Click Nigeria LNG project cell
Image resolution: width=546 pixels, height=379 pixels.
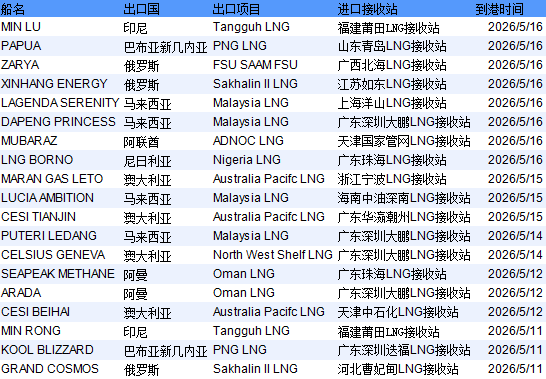tap(247, 160)
